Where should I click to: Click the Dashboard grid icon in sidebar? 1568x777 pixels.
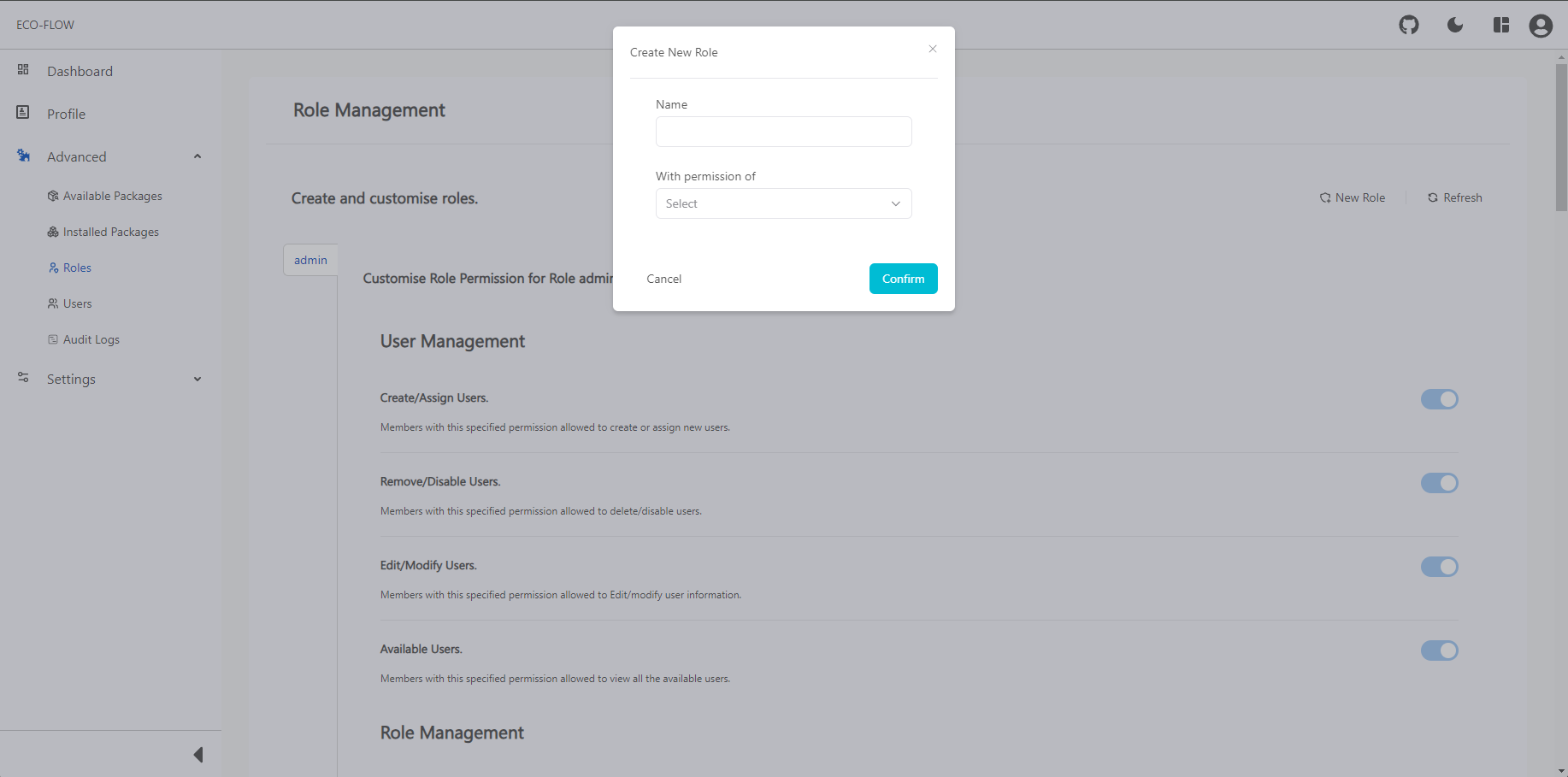[23, 69]
